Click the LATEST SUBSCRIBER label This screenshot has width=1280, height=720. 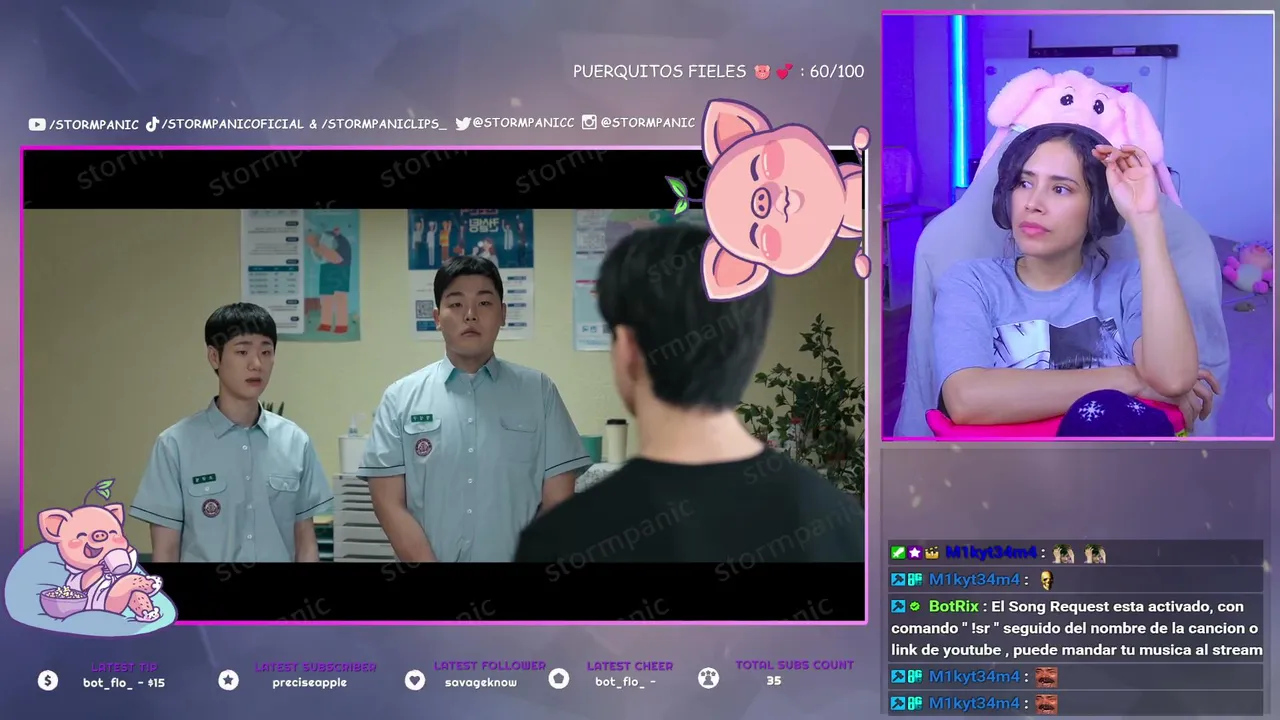pos(315,667)
